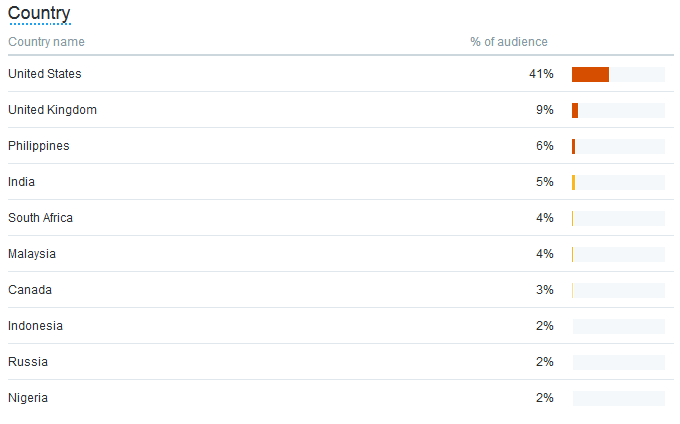This screenshot has width=680, height=424.
Task: Select the Malaysia country row
Action: tap(340, 254)
